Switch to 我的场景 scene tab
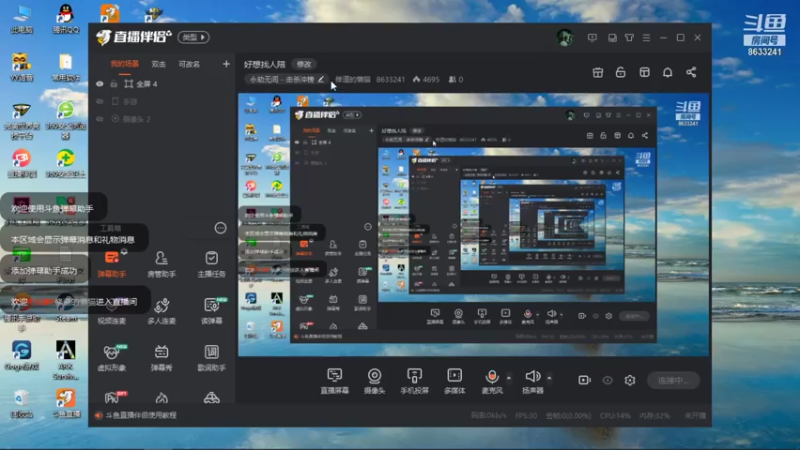This screenshot has height=450, width=800. pos(124,64)
